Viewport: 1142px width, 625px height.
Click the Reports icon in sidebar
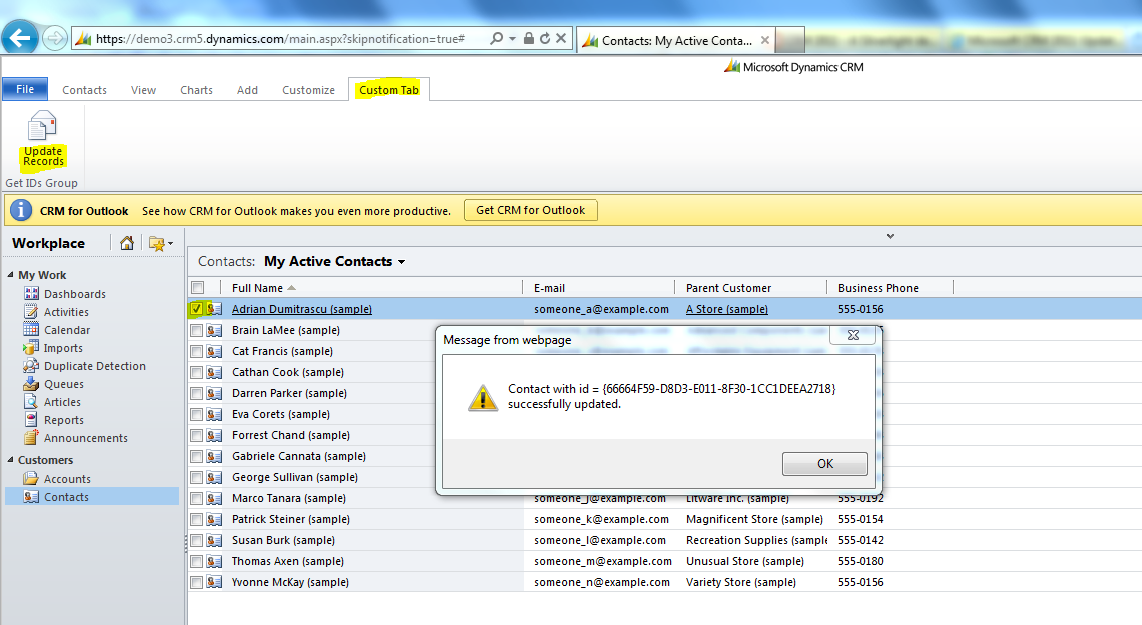click(x=32, y=420)
